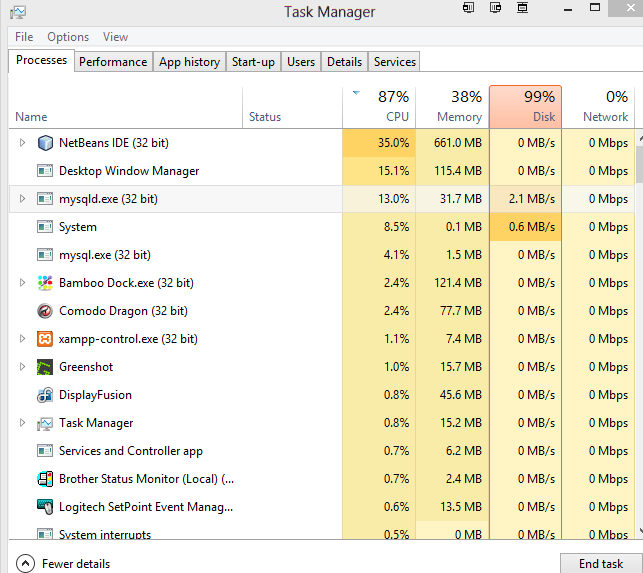The image size is (643, 573).
Task: Expand the Task Manager process group
Action: [x=23, y=423]
